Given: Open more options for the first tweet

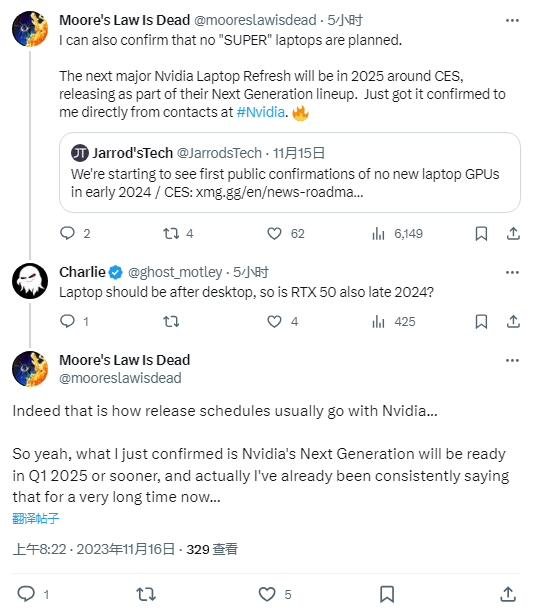Looking at the screenshot, I should [x=512, y=20].
